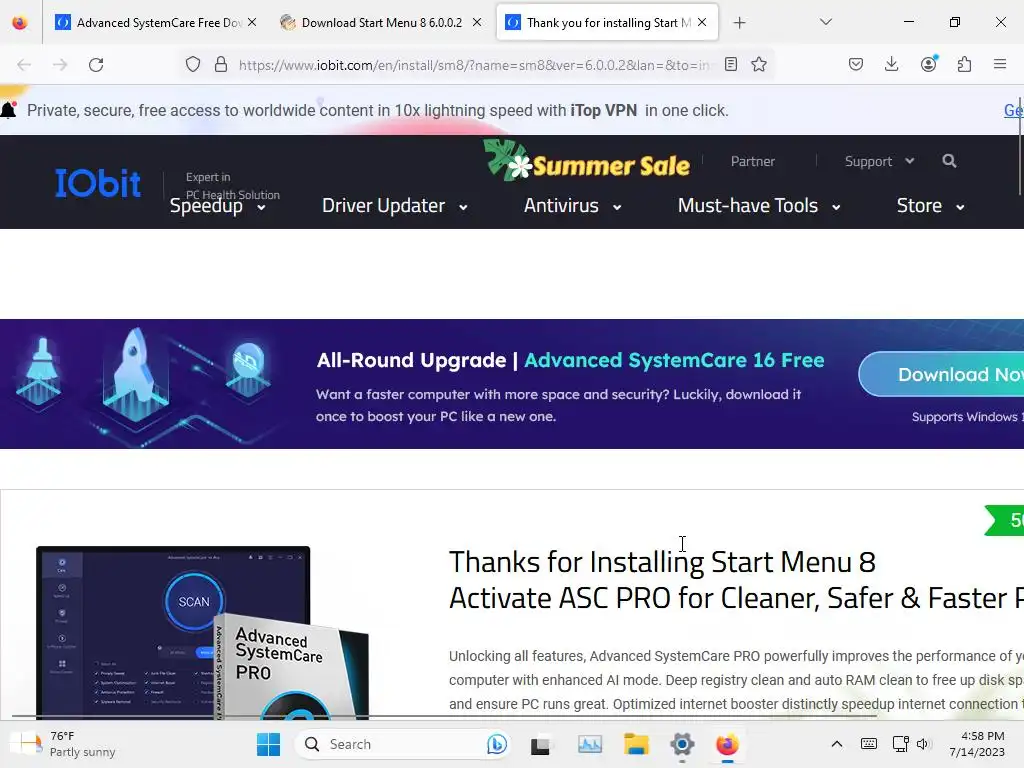Viewport: 1024px width, 768px height.
Task: Reload the page with the refresh icon
Action: [x=96, y=65]
